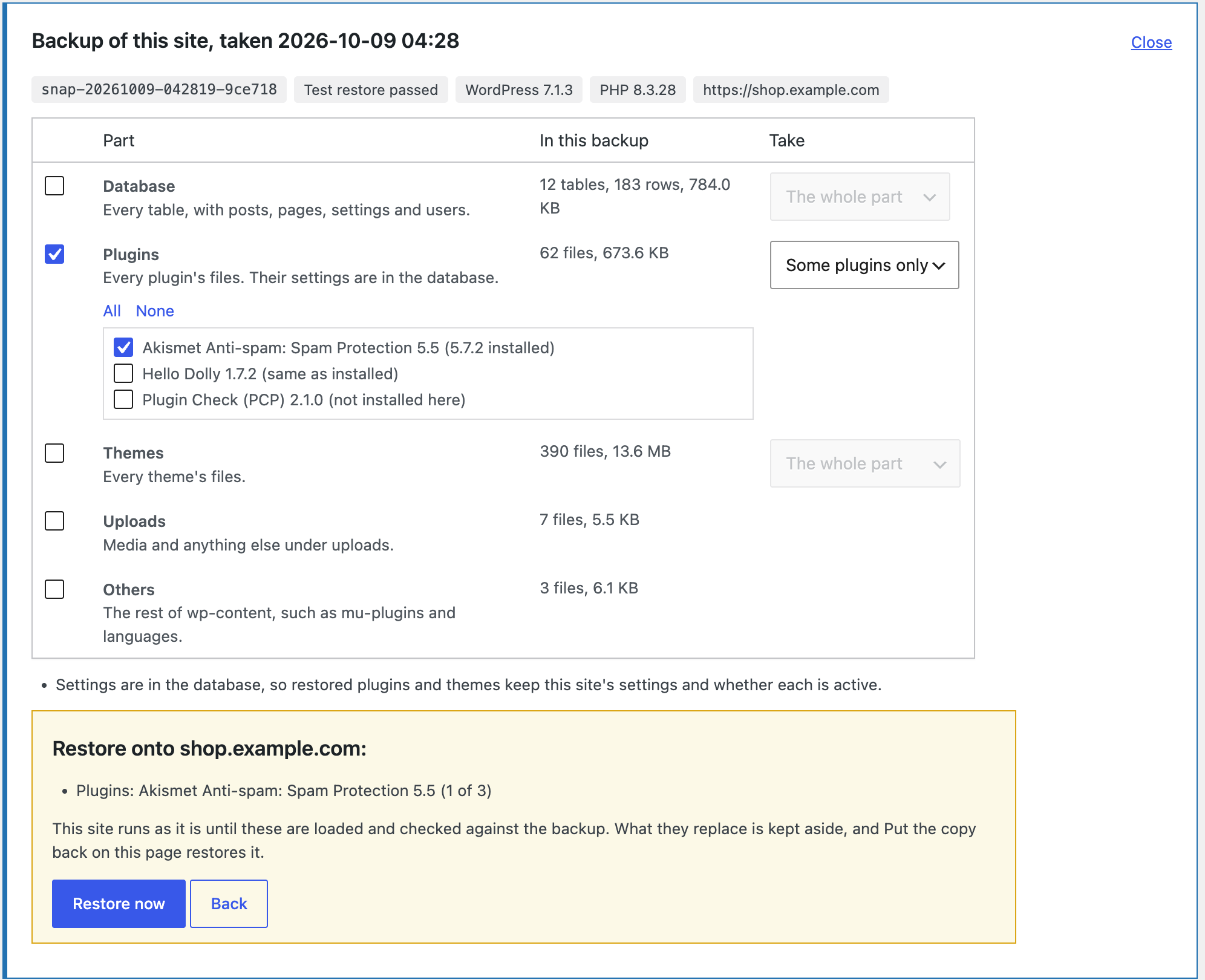Click the Back button
Viewport: 1205px width, 980px height.
(229, 904)
